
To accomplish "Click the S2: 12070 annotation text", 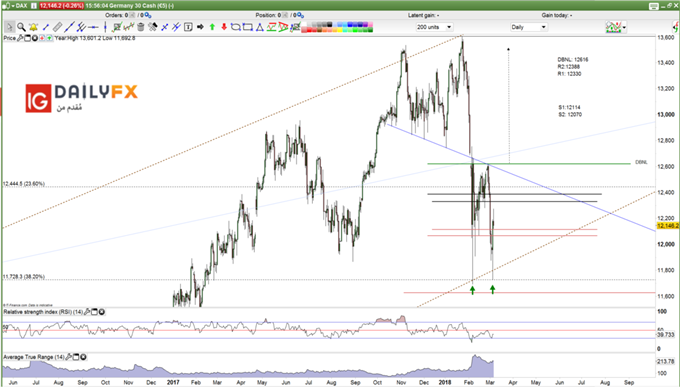I will tap(570, 115).
